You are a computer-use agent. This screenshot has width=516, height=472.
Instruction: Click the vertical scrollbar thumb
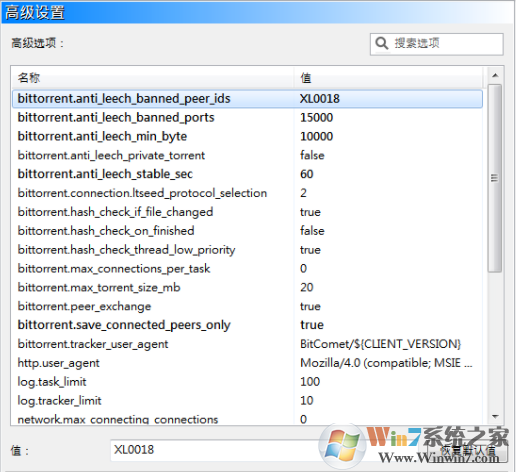[495, 179]
